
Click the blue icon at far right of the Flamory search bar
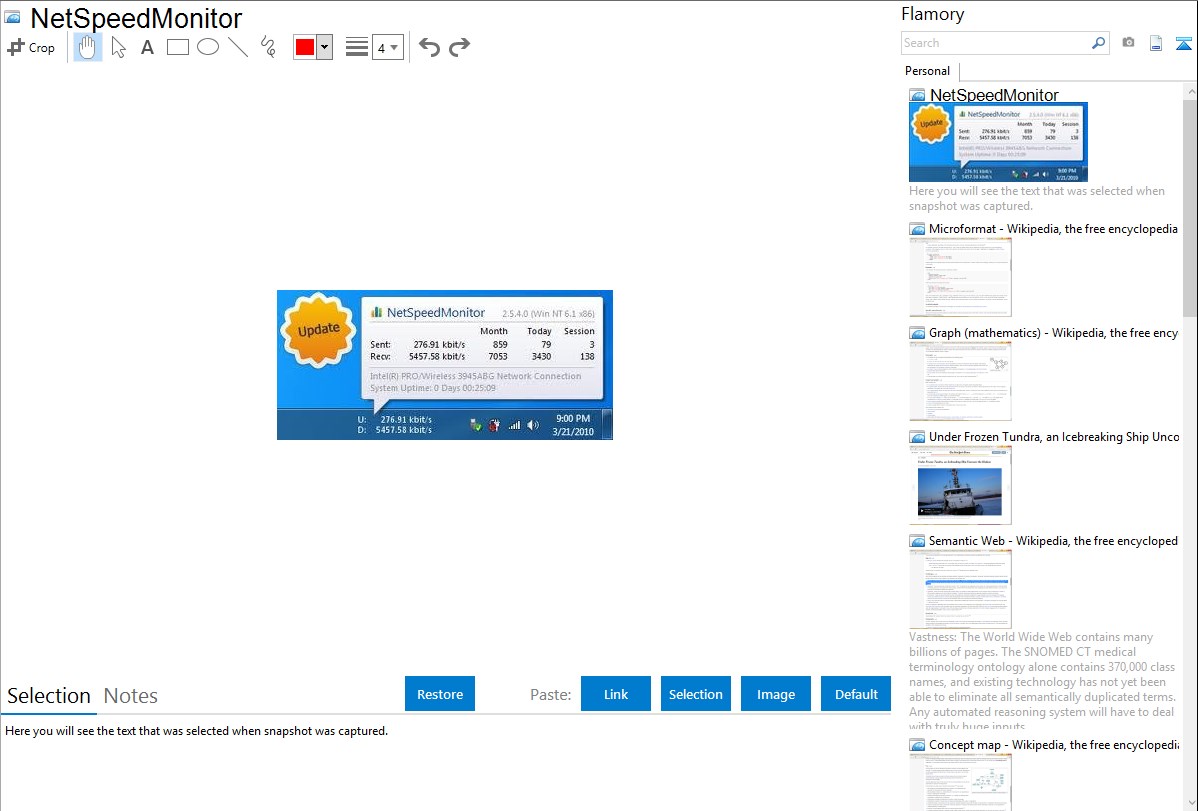tap(1183, 43)
